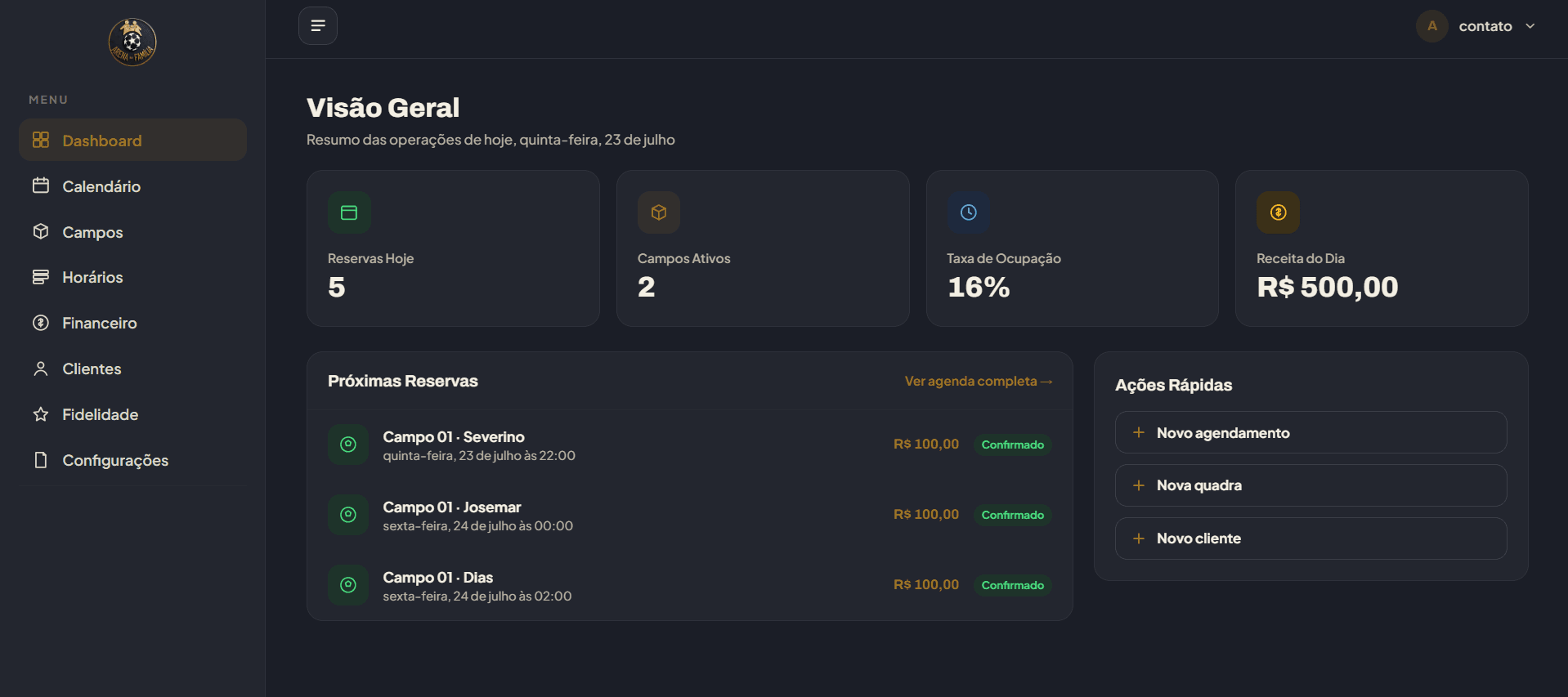Expand the contato account dropdown chevron
The height and width of the screenshot is (697, 1568).
click(x=1530, y=26)
